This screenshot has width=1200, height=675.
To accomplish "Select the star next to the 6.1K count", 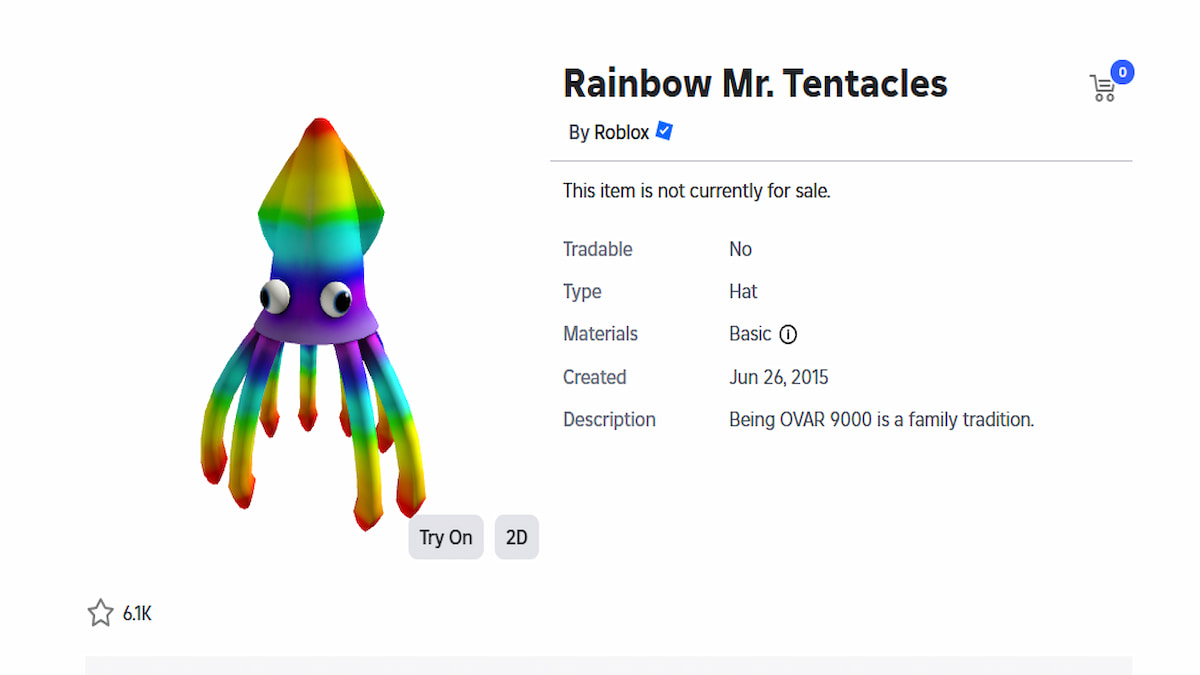I will tap(100, 612).
